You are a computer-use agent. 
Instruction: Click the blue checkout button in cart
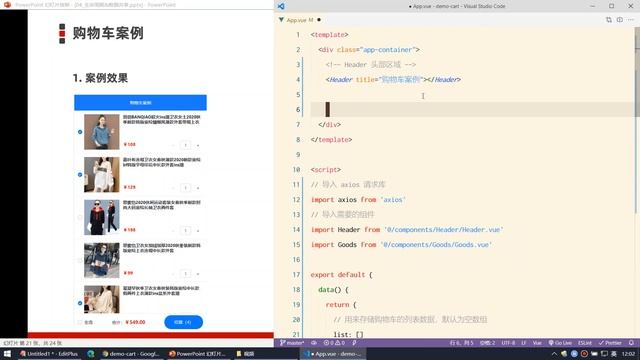(x=183, y=322)
